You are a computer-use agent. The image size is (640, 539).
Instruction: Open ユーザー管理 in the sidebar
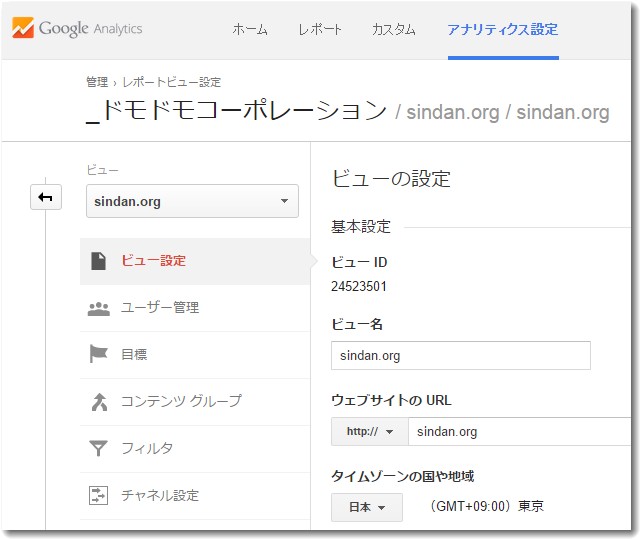(195, 308)
